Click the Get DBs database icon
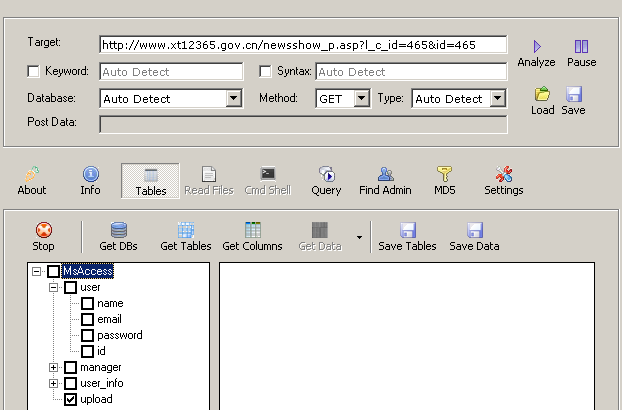622x410 pixels. pos(119,230)
